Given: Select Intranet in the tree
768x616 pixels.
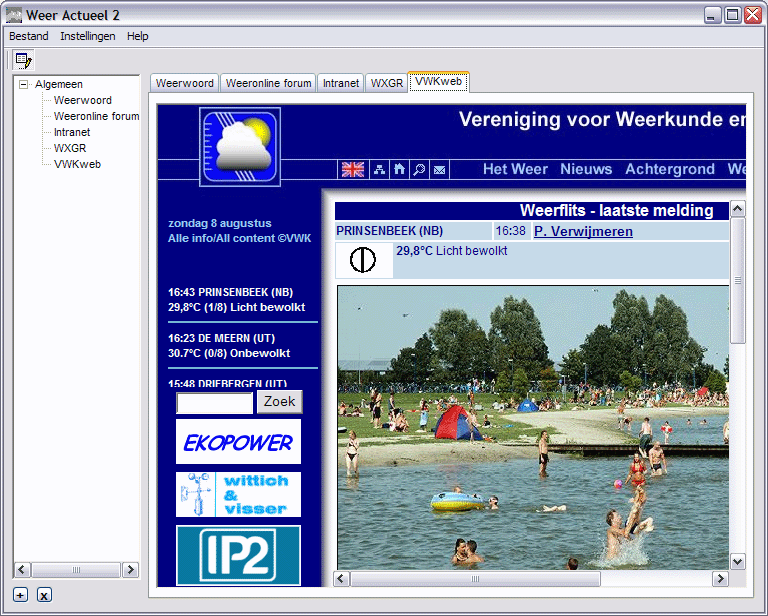Looking at the screenshot, I should pos(72,132).
